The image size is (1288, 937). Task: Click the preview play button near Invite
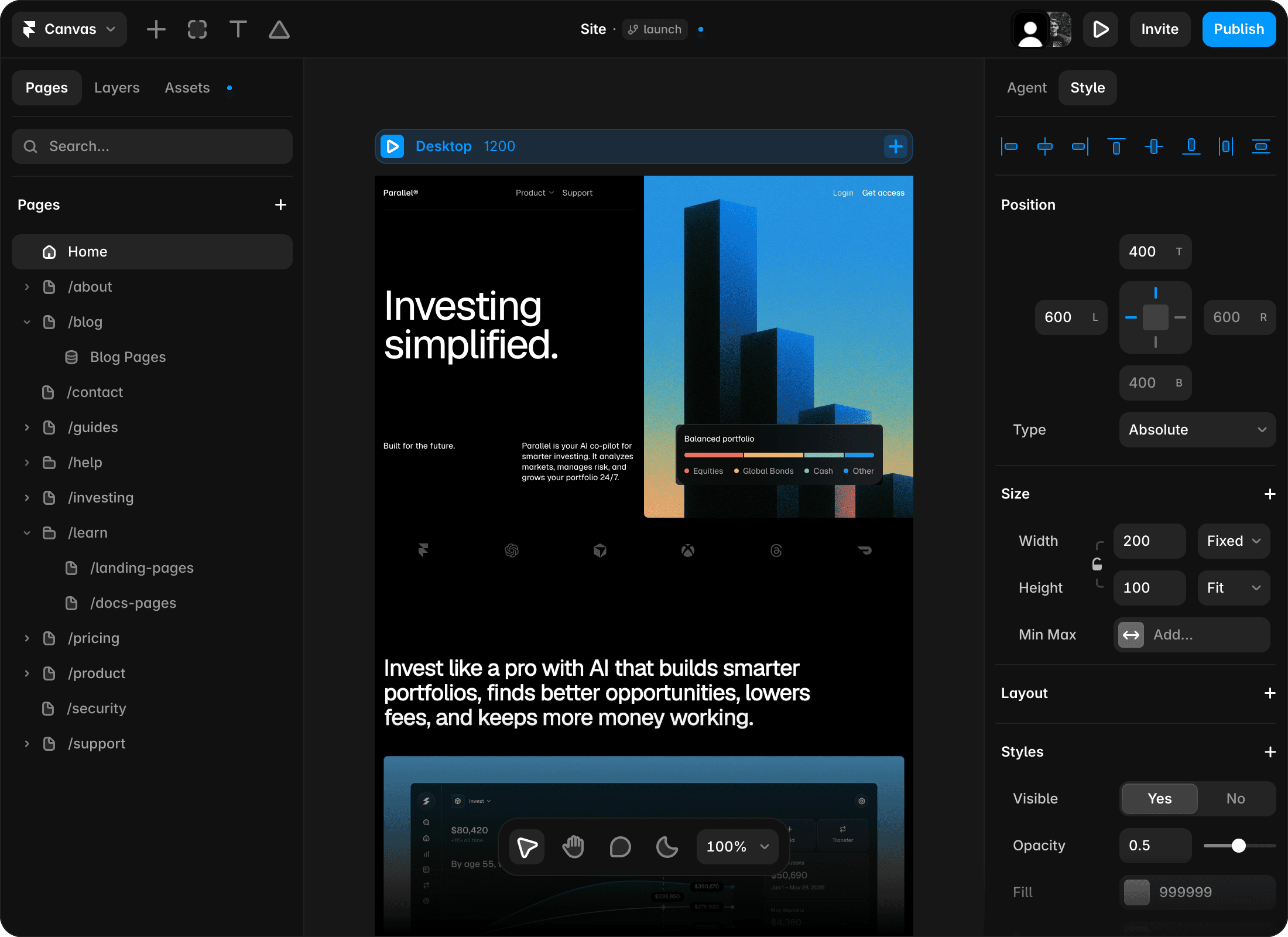[1101, 29]
